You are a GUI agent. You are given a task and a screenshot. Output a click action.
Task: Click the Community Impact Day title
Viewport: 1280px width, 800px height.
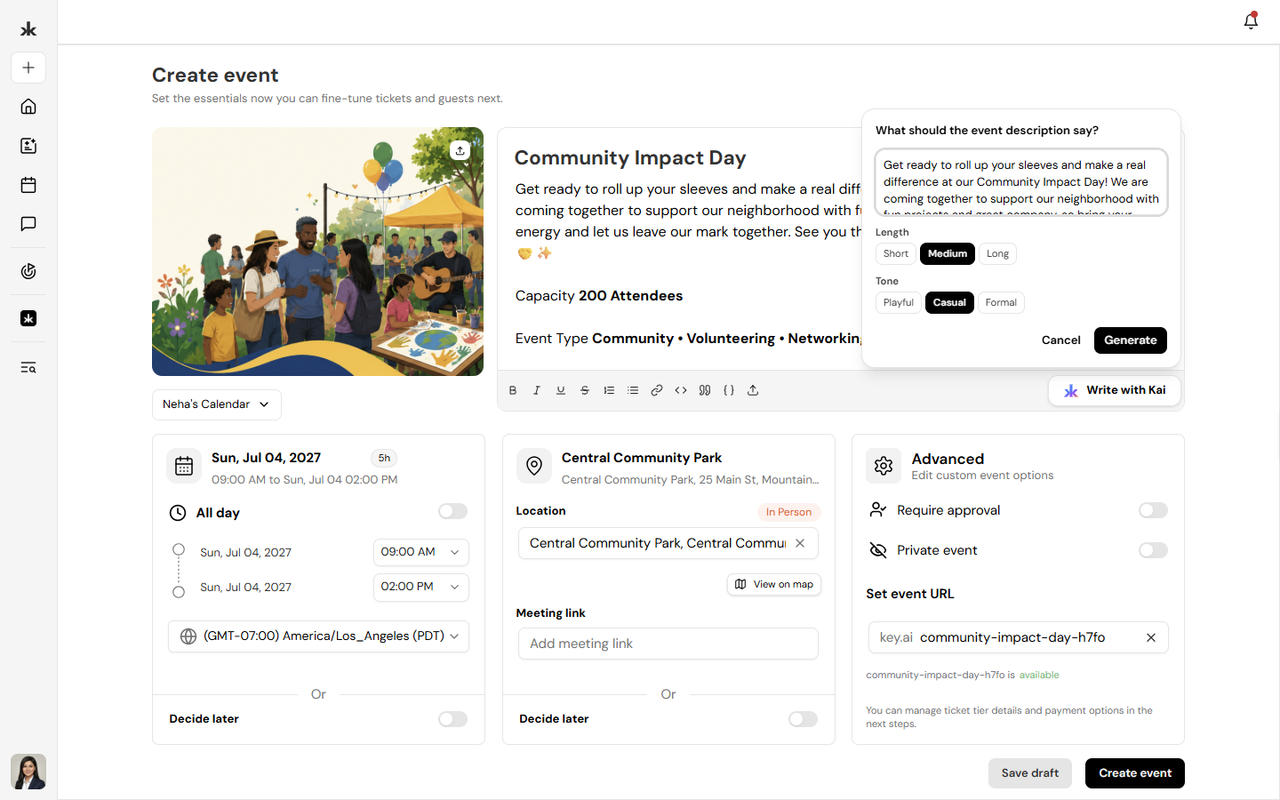pos(630,158)
